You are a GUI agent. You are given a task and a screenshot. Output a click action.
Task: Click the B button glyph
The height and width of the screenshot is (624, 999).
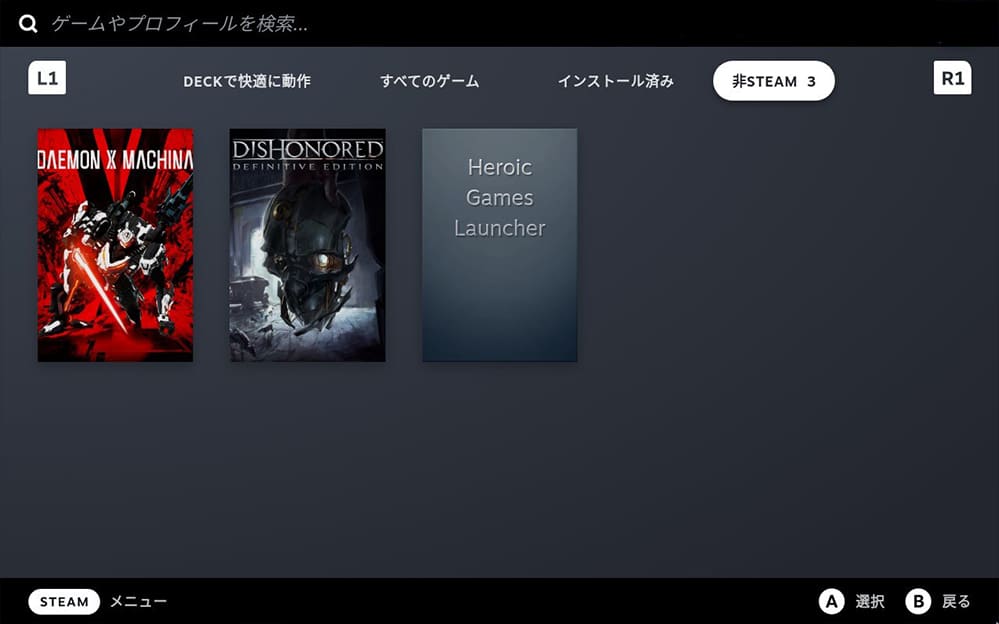coord(918,602)
